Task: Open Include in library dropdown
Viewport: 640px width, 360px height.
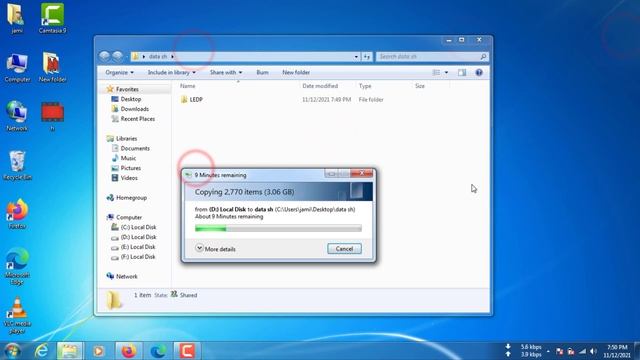Action: click(171, 72)
